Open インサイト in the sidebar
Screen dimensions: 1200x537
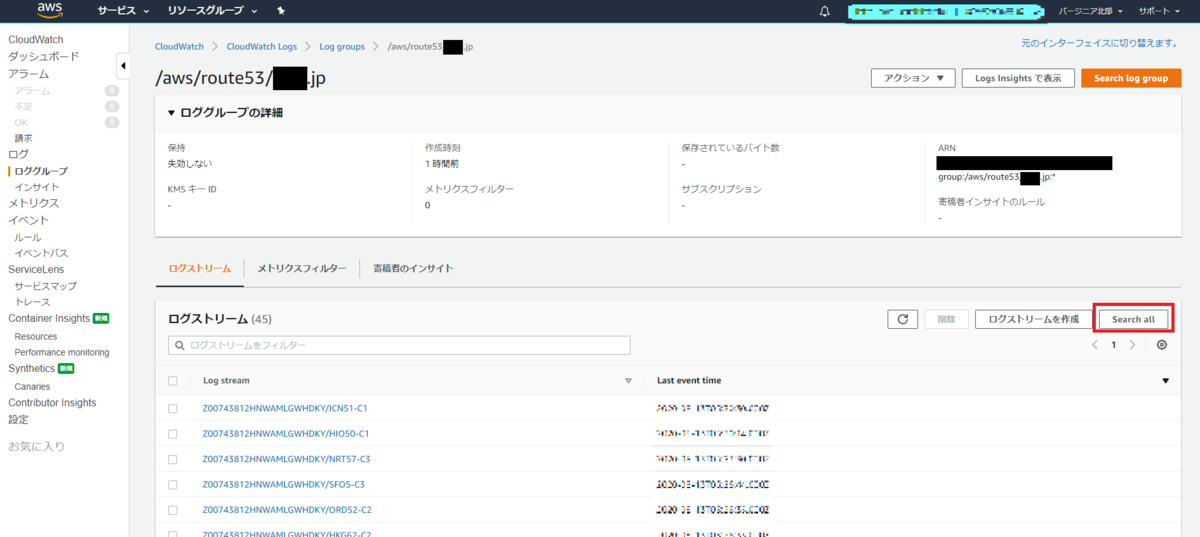[x=37, y=187]
